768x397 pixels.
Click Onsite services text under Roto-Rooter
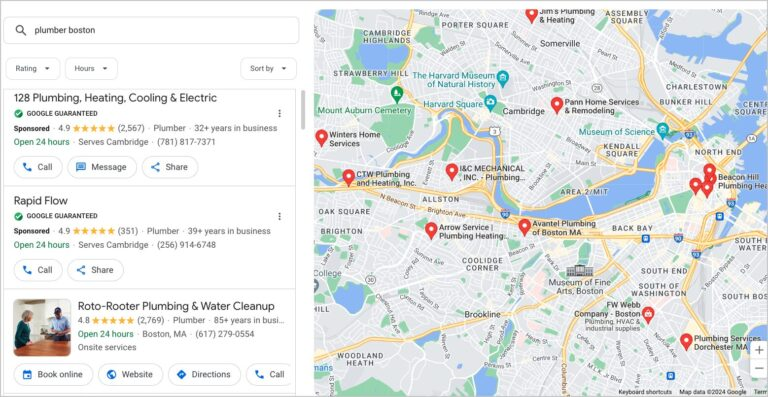click(x=107, y=348)
